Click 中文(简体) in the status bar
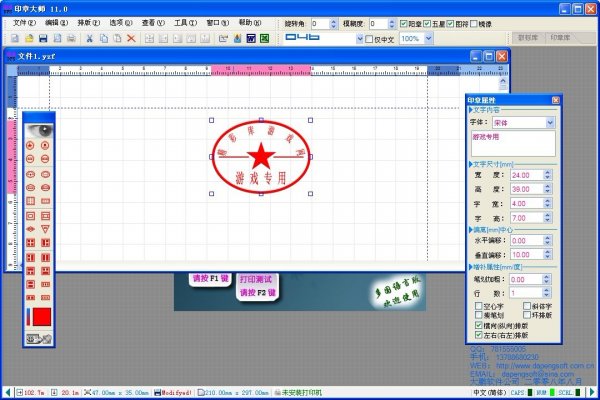This screenshot has width=600, height=400. click(489, 393)
